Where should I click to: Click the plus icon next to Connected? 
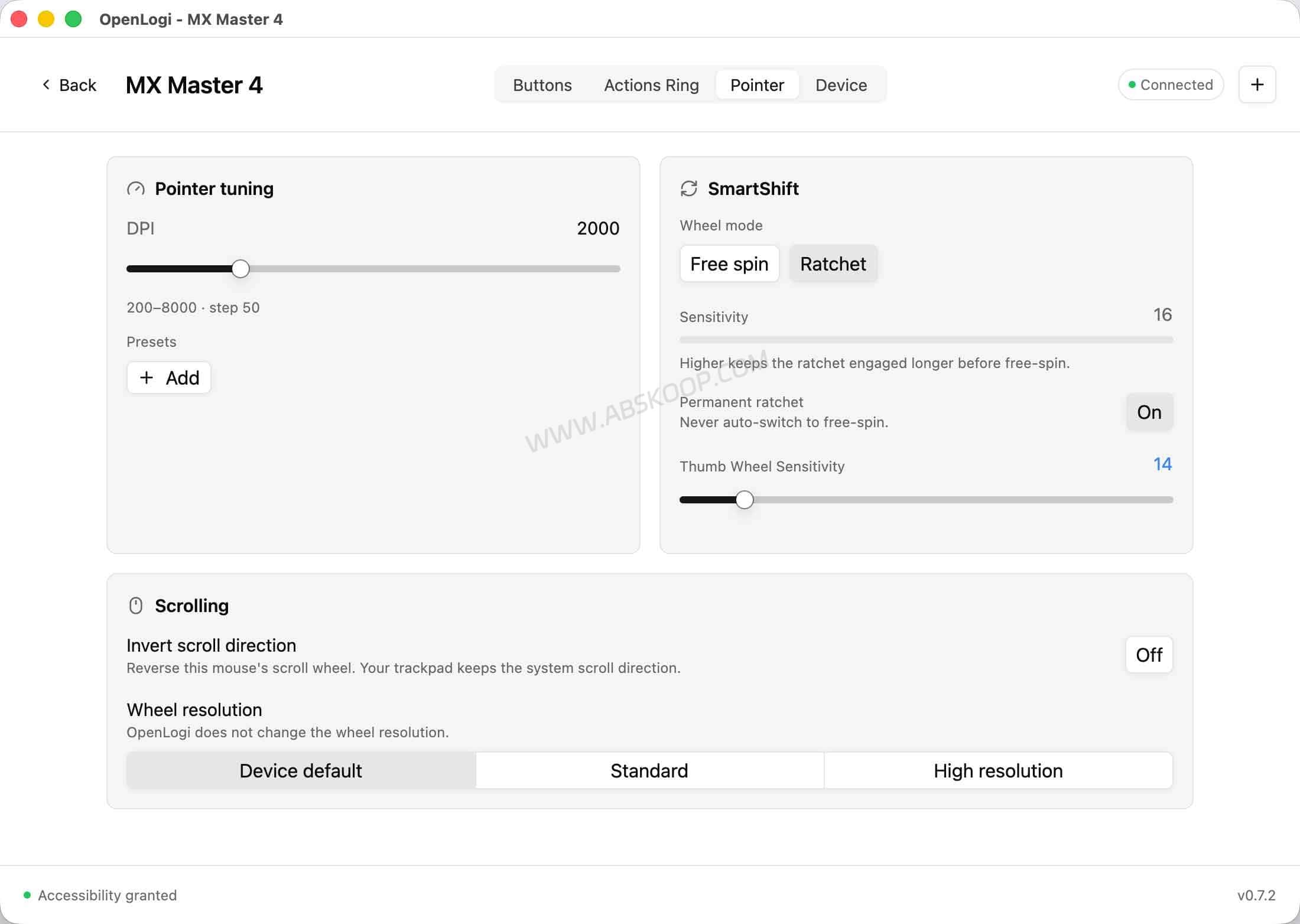pyautogui.click(x=1257, y=84)
